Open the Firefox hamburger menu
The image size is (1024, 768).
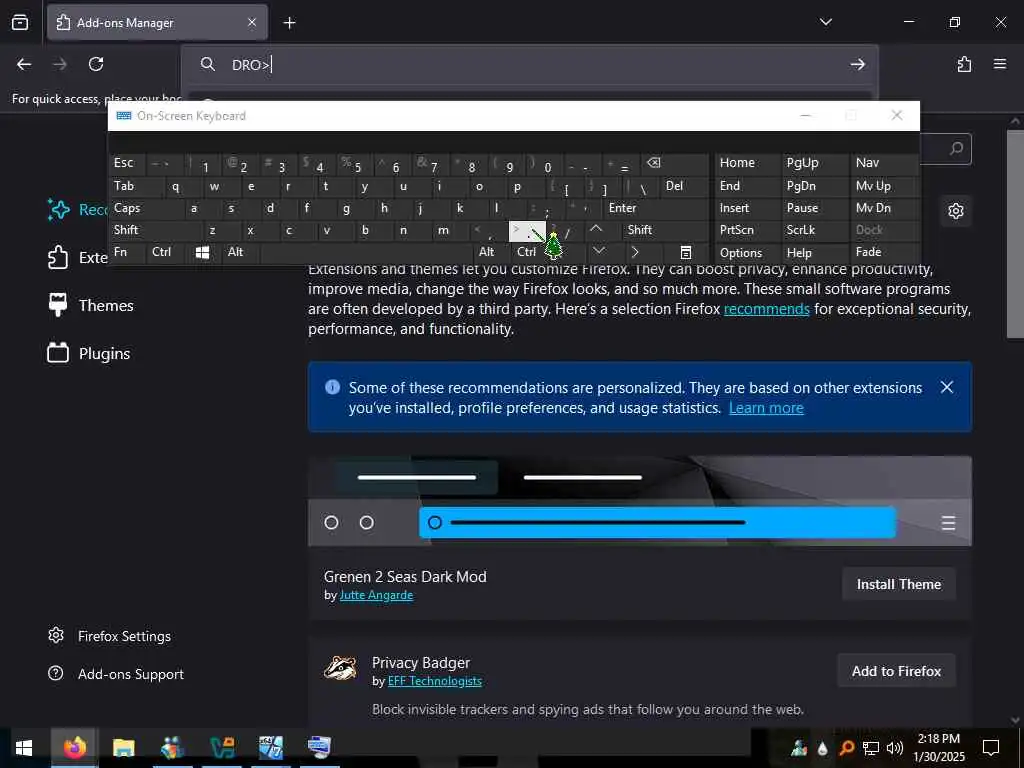coord(1000,64)
